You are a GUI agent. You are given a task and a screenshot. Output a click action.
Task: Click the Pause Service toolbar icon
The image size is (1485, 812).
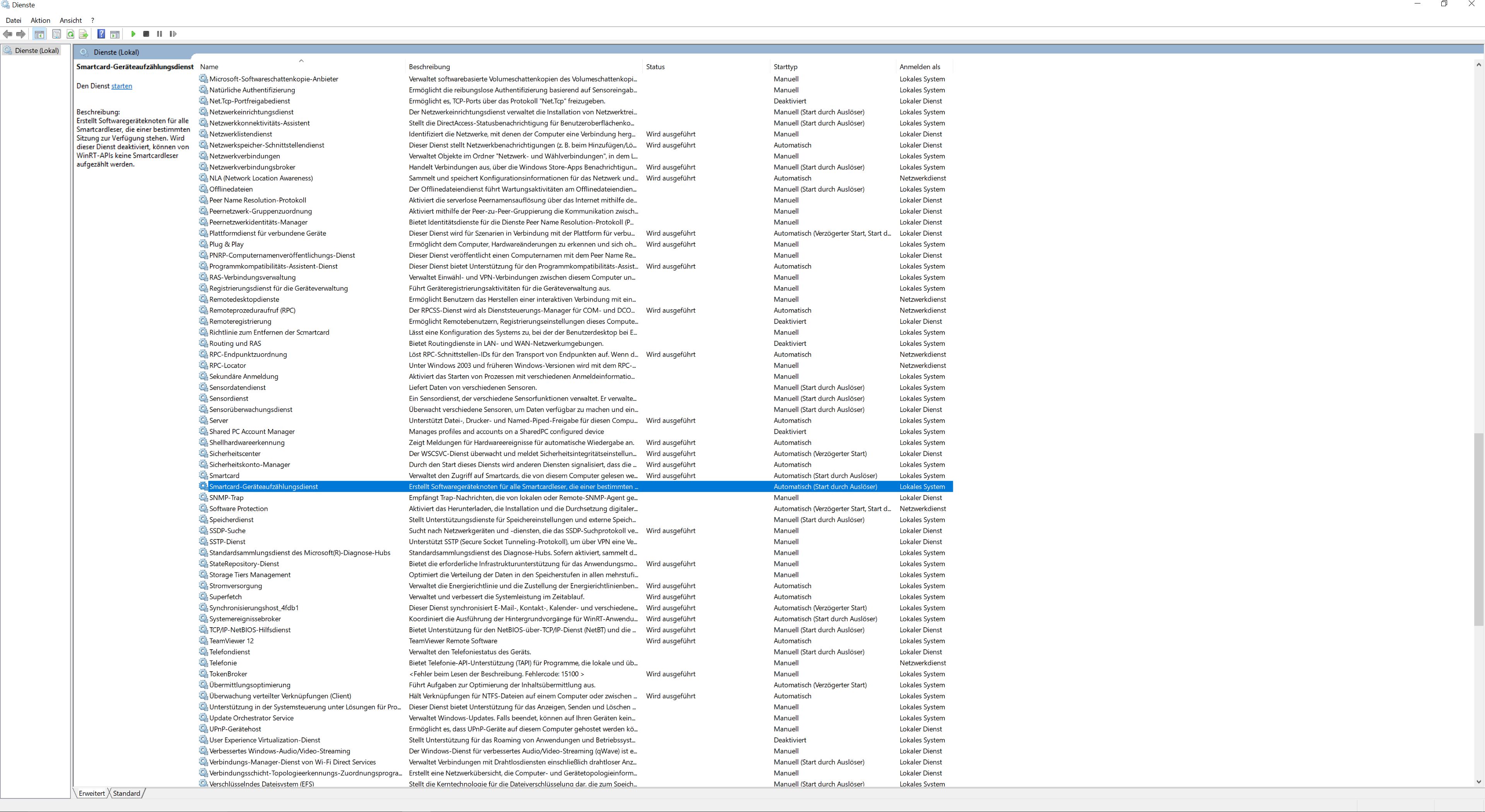[160, 34]
